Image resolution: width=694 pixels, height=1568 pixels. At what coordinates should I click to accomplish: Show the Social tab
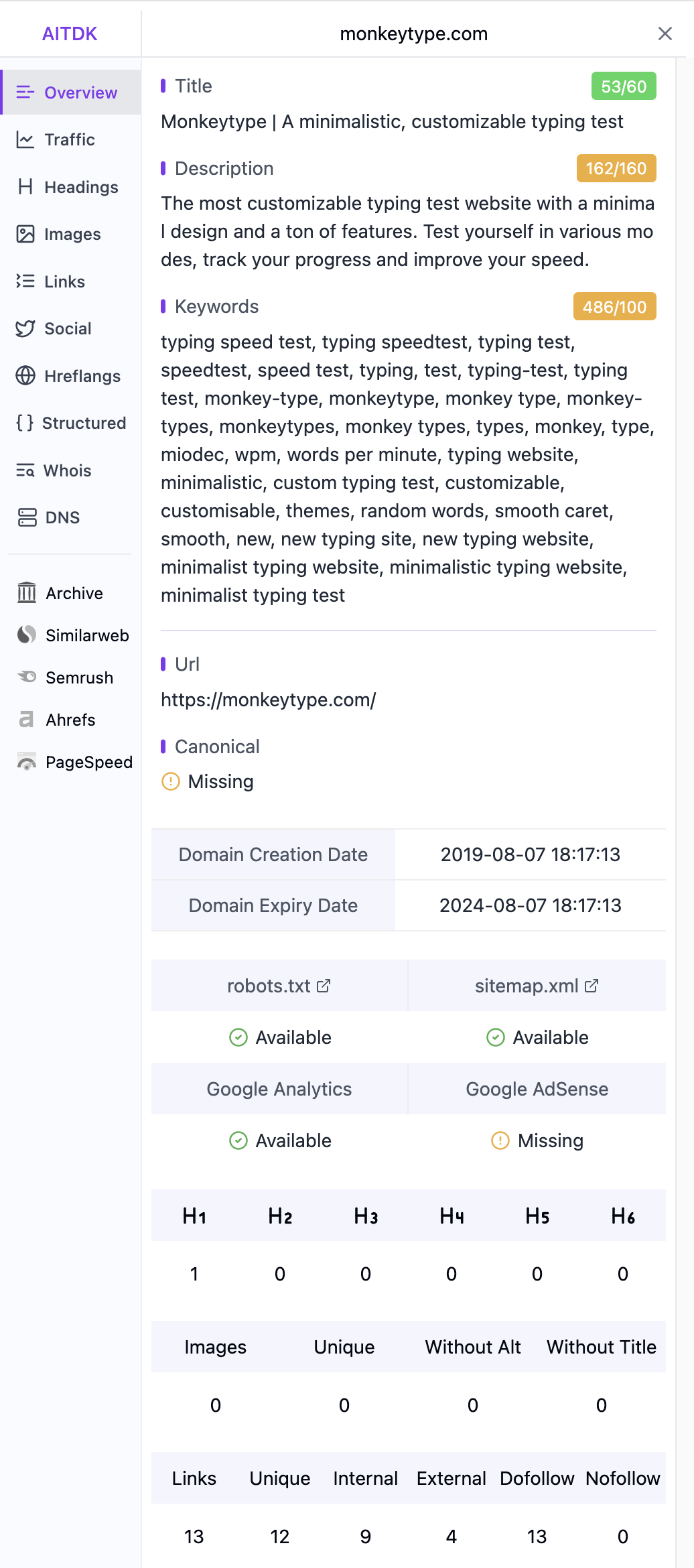click(x=70, y=328)
